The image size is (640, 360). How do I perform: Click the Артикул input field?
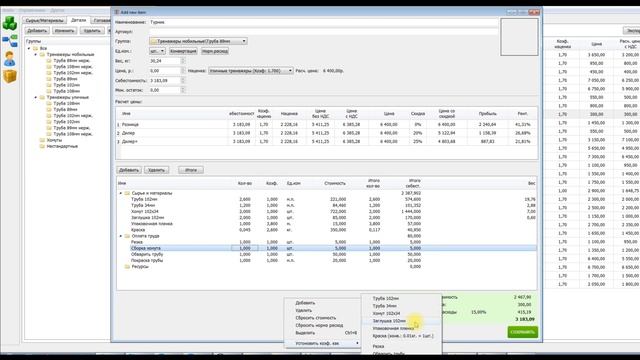tap(323, 31)
